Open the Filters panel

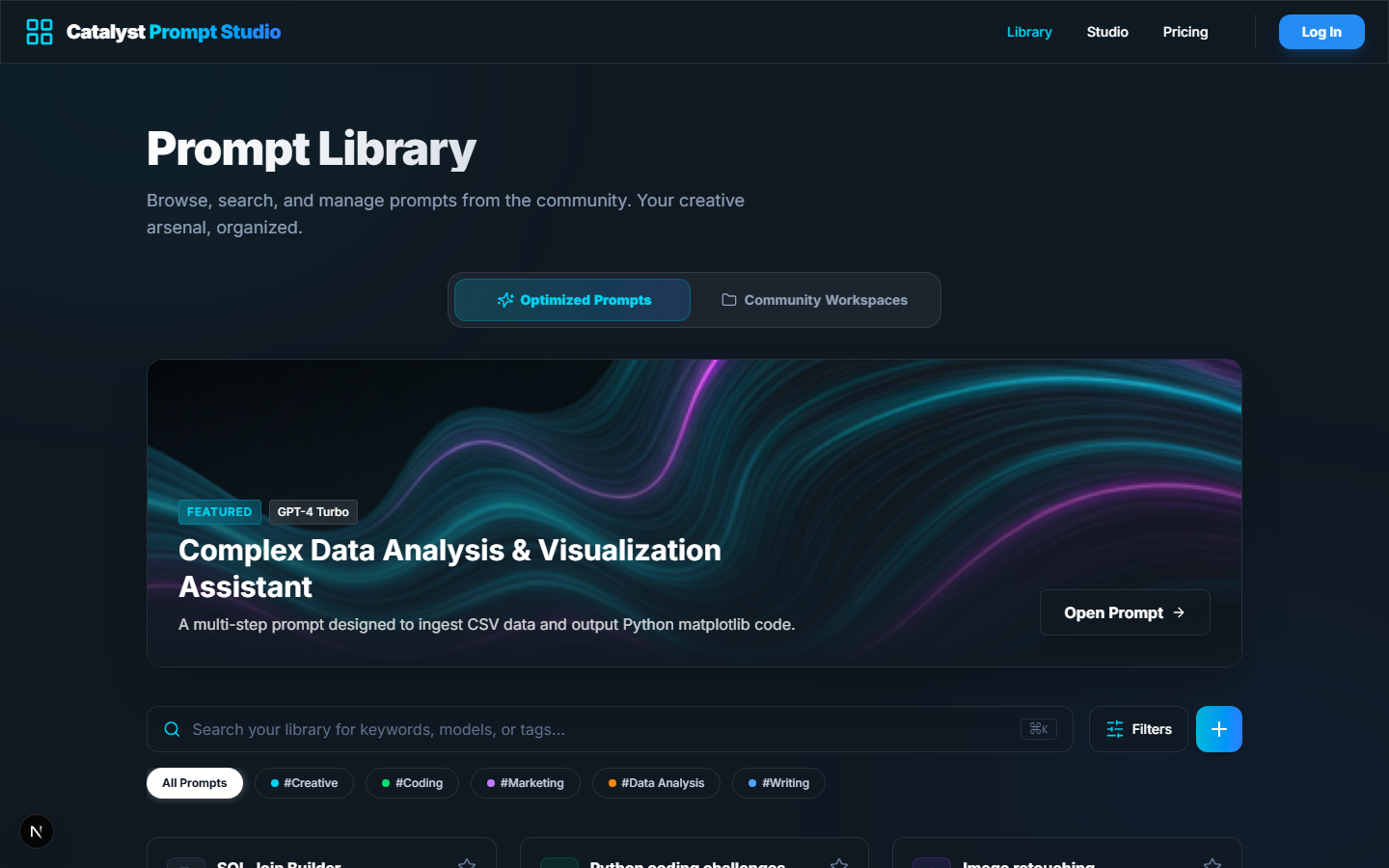[1138, 729]
